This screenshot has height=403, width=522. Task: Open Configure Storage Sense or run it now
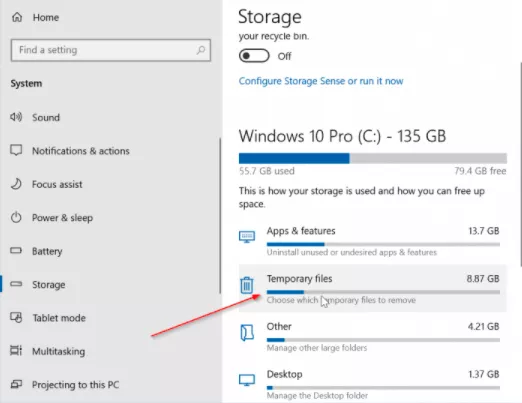[321, 81]
